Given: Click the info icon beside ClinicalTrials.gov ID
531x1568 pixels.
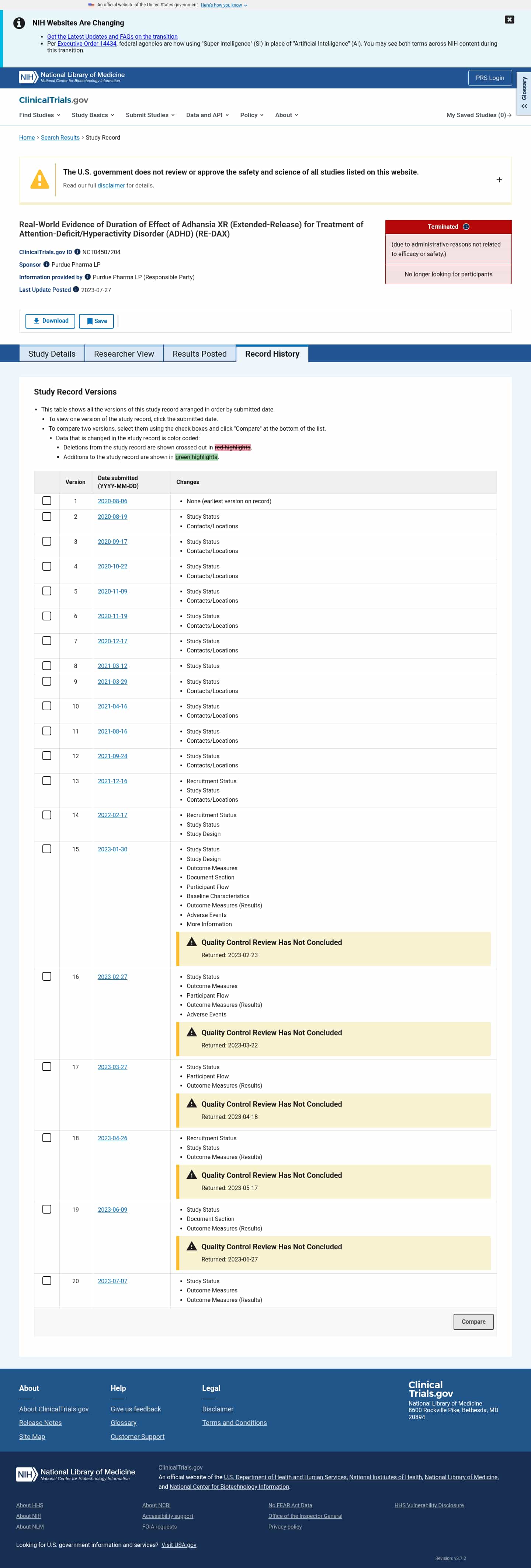Looking at the screenshot, I should point(77,251).
